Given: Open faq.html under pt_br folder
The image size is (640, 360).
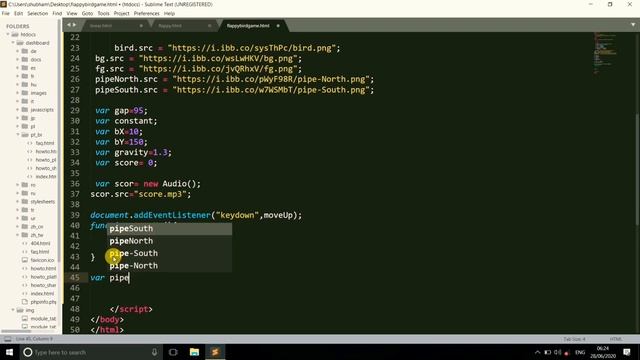Looking at the screenshot, I should [44, 143].
